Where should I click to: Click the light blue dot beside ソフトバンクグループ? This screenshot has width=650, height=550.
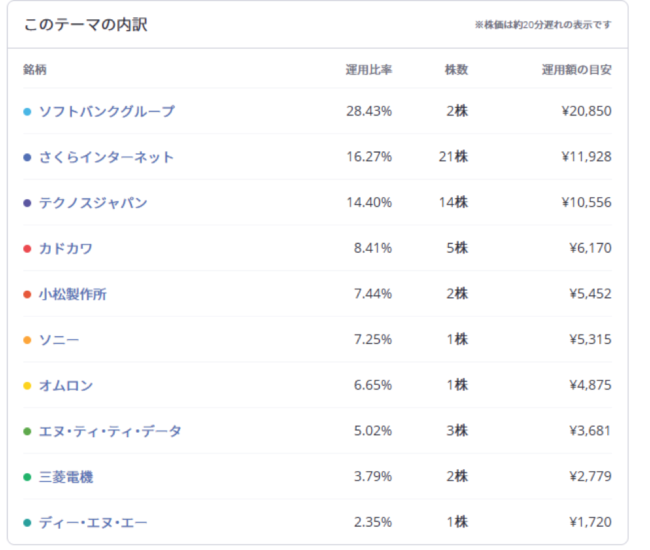pyautogui.click(x=27, y=112)
